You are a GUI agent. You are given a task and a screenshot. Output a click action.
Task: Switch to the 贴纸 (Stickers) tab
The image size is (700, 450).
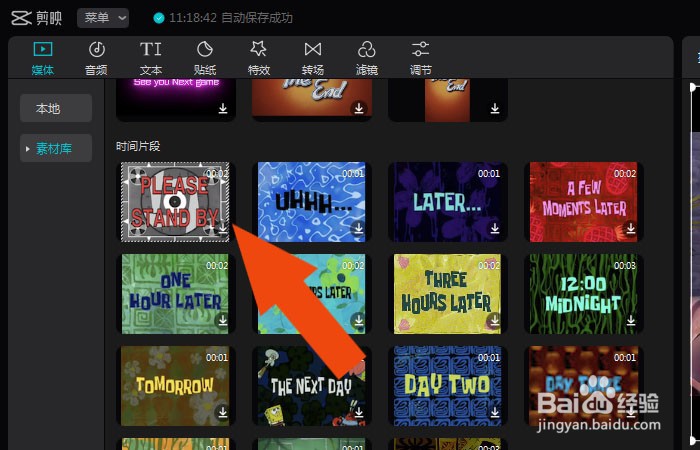coord(205,58)
